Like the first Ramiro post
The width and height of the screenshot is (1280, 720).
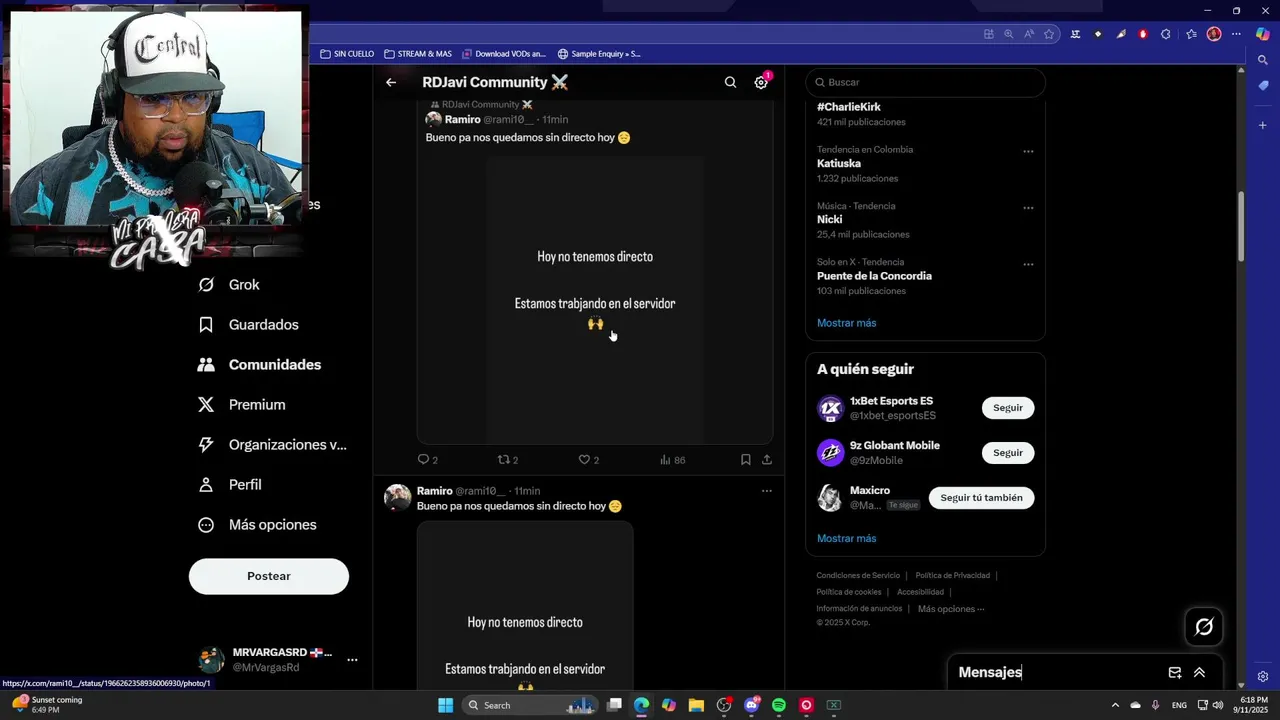click(589, 459)
